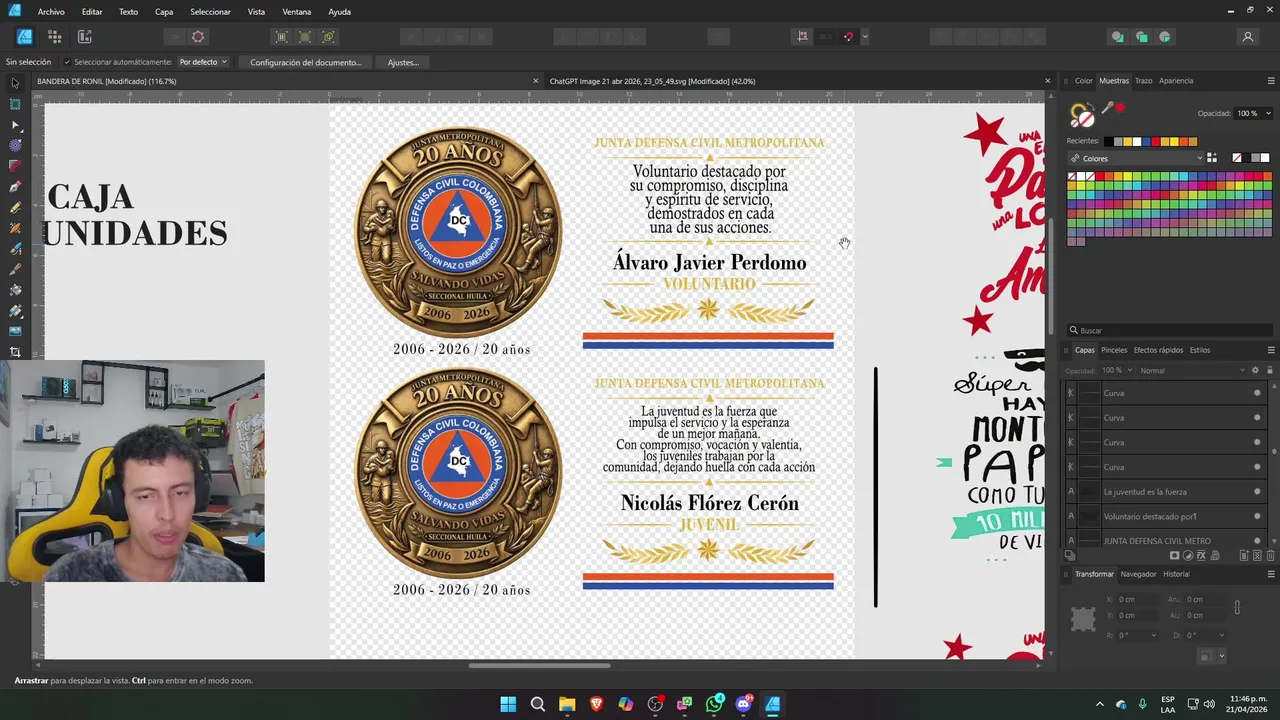
Task: Select the Node tool
Action: 15,125
